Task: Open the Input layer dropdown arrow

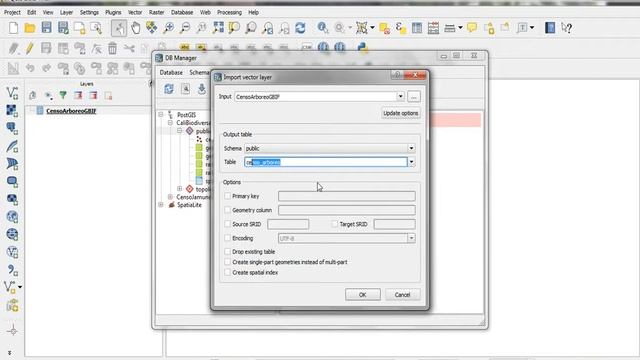Action: tap(400, 97)
